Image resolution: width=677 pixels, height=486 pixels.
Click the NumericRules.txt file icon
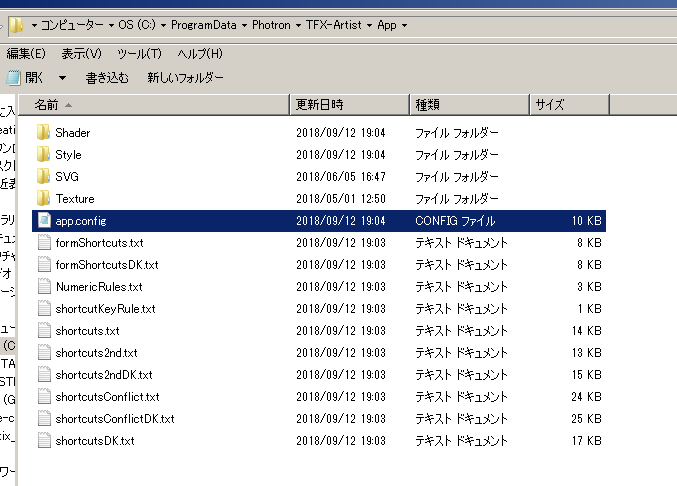(44, 287)
